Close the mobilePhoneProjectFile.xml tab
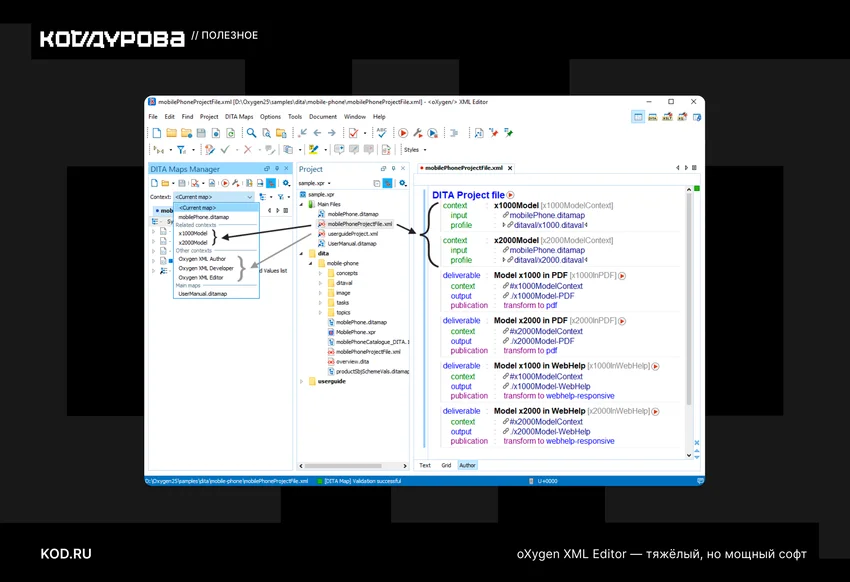The height and width of the screenshot is (582, 850). 510,168
